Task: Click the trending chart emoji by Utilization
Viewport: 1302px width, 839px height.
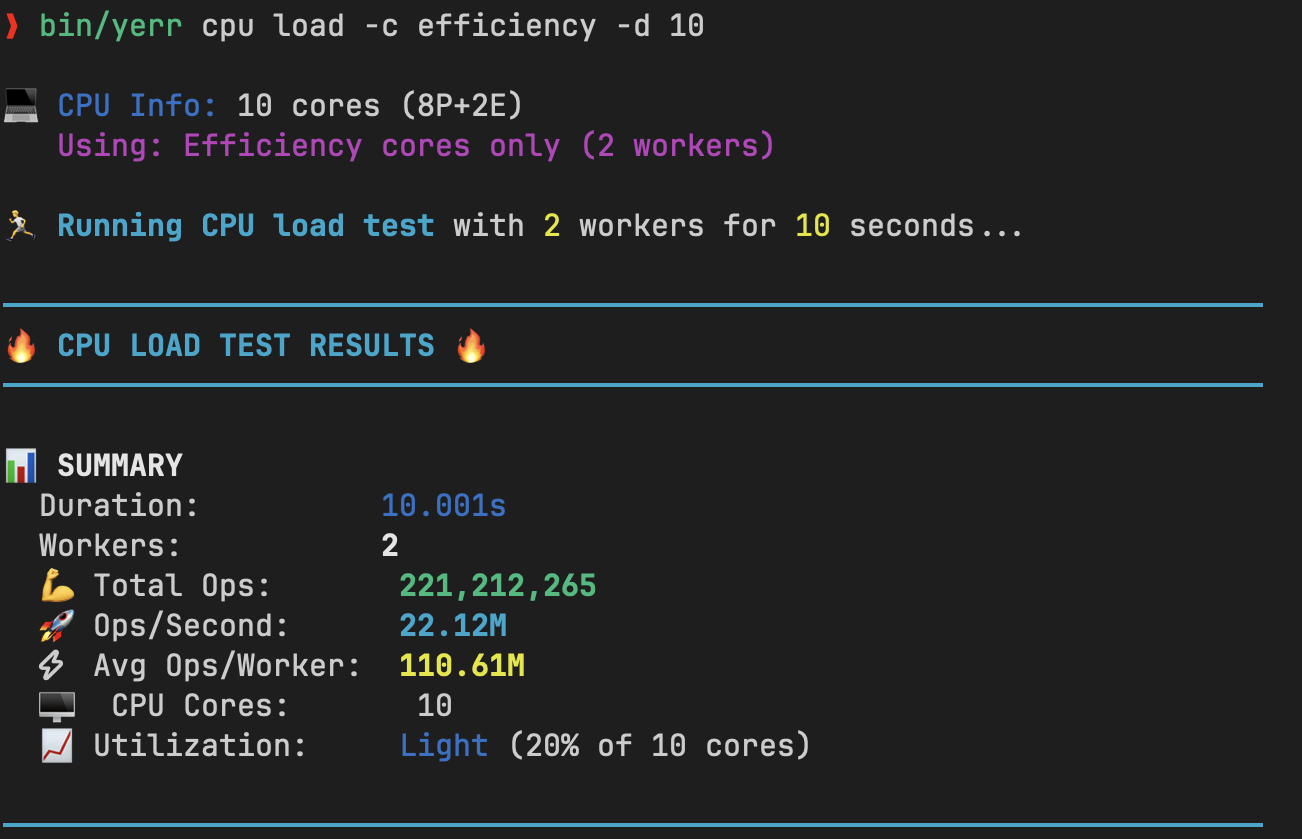Action: tap(57, 746)
